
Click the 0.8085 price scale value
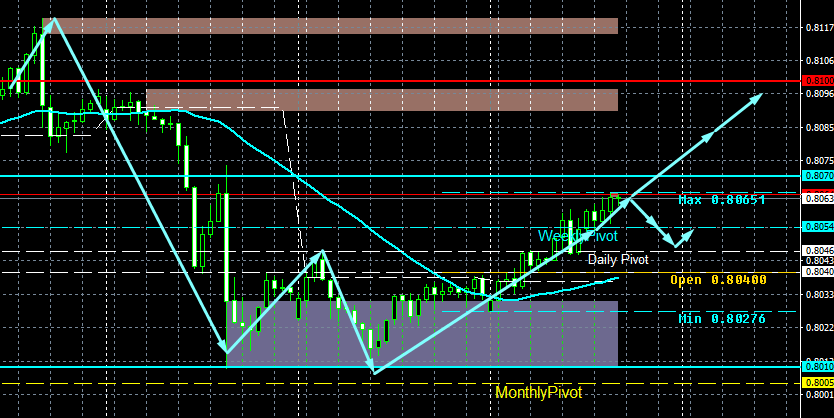point(820,128)
